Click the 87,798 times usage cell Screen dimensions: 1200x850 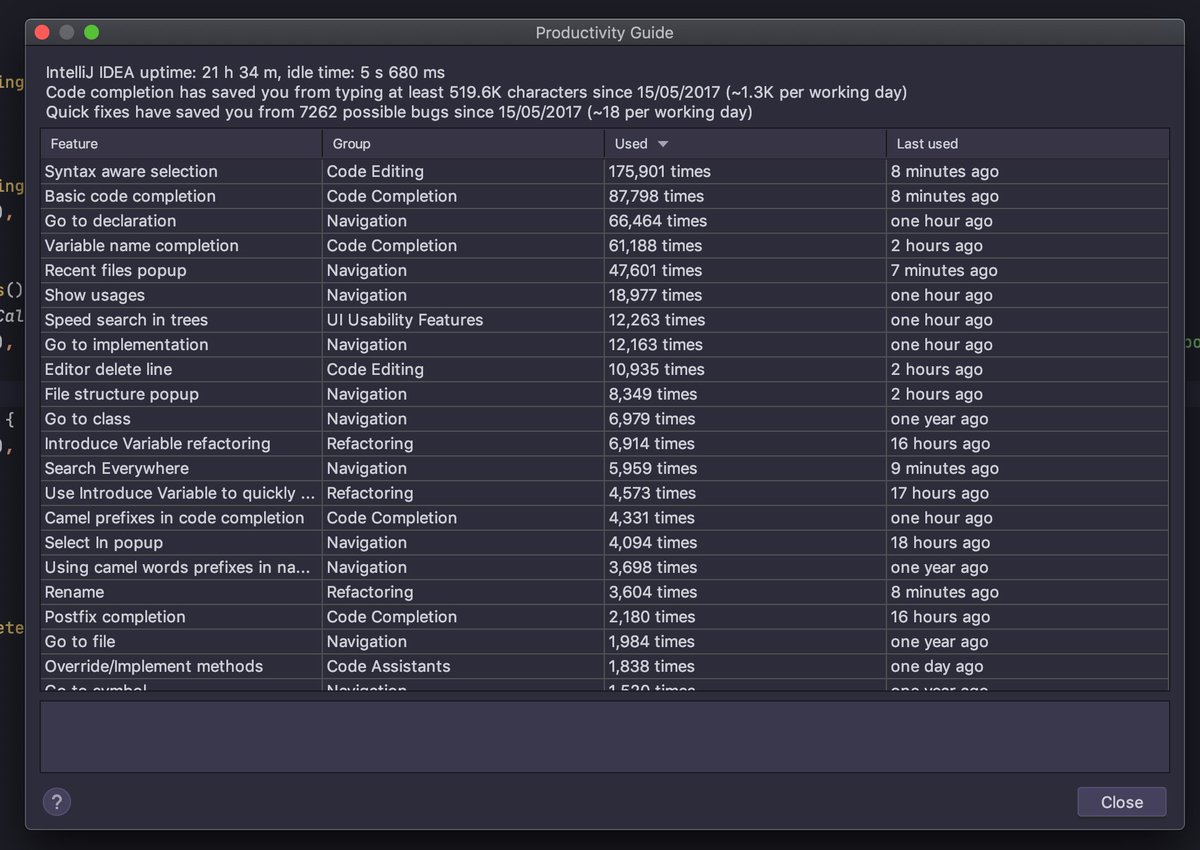(745, 196)
